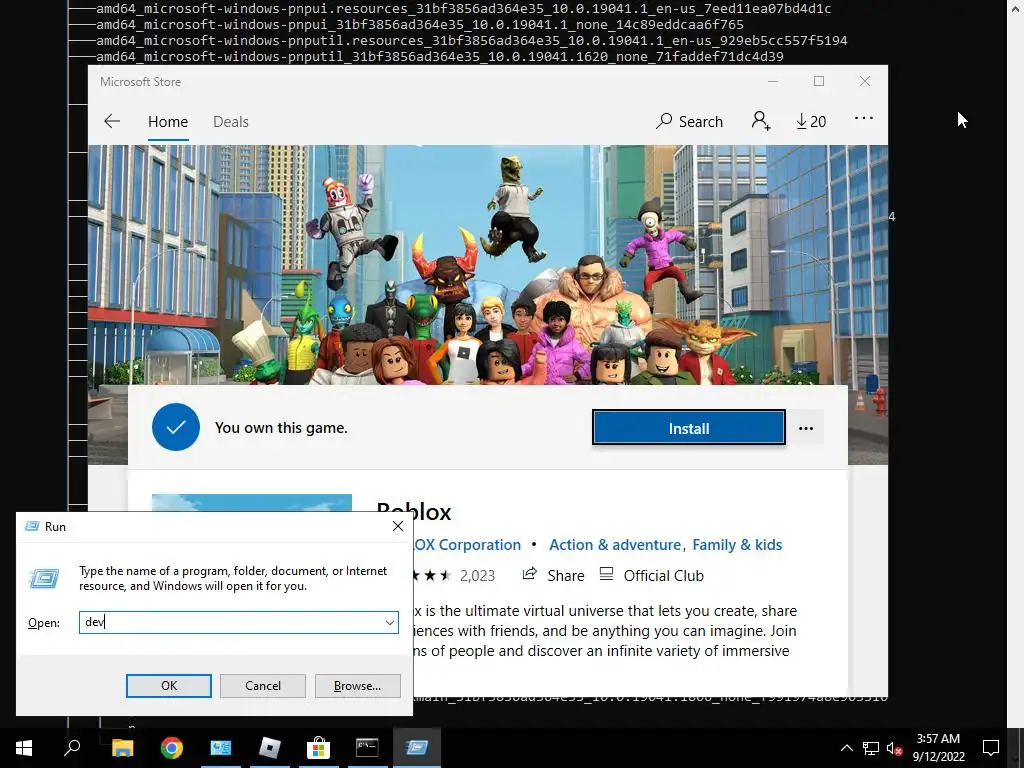1024x768 pixels.
Task: Open the taskbar app left of Roblox
Action: [x=220, y=748]
